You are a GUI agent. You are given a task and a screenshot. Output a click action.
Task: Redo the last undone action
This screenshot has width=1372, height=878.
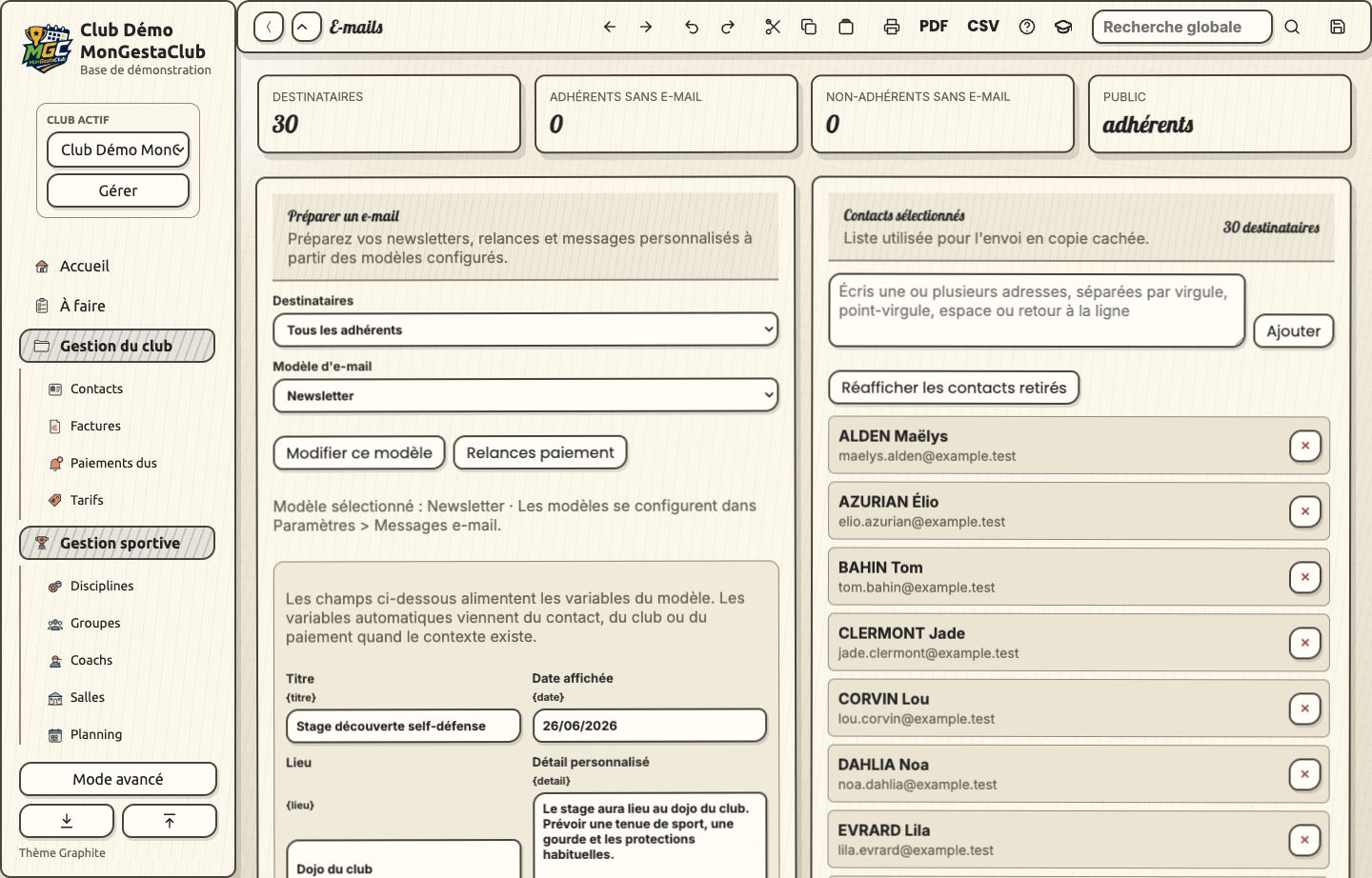[728, 27]
